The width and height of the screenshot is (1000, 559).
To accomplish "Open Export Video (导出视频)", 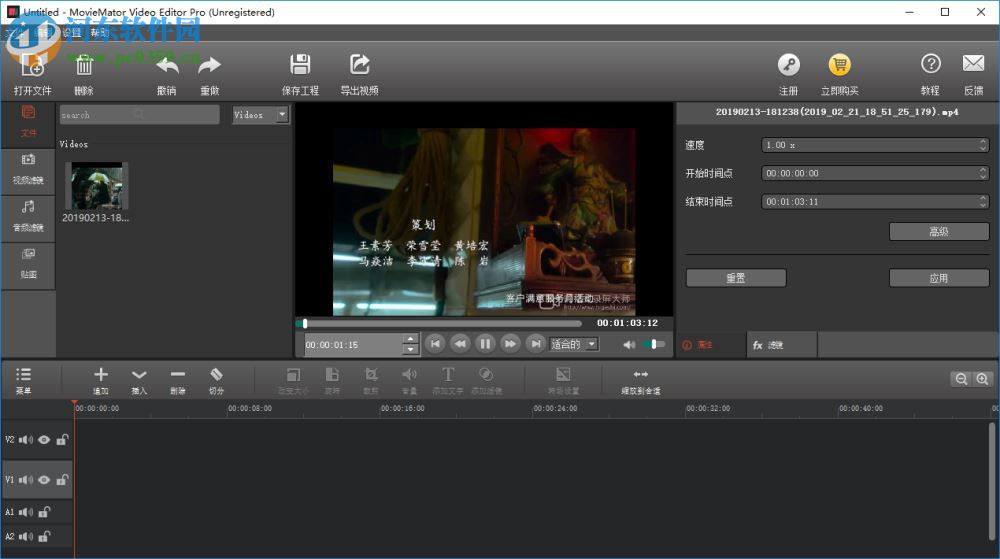I will point(360,65).
